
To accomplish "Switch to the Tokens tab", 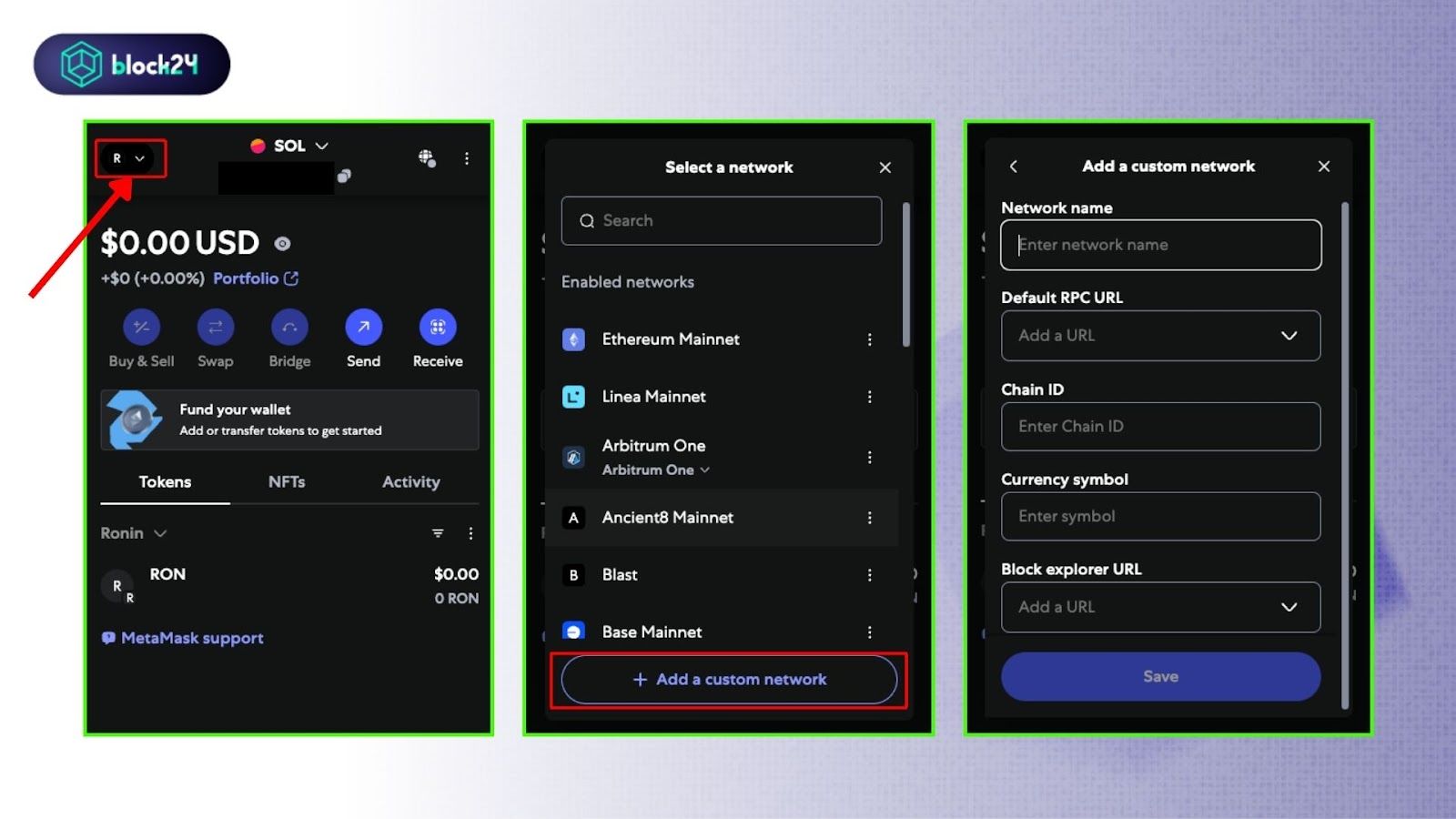I will tap(165, 482).
